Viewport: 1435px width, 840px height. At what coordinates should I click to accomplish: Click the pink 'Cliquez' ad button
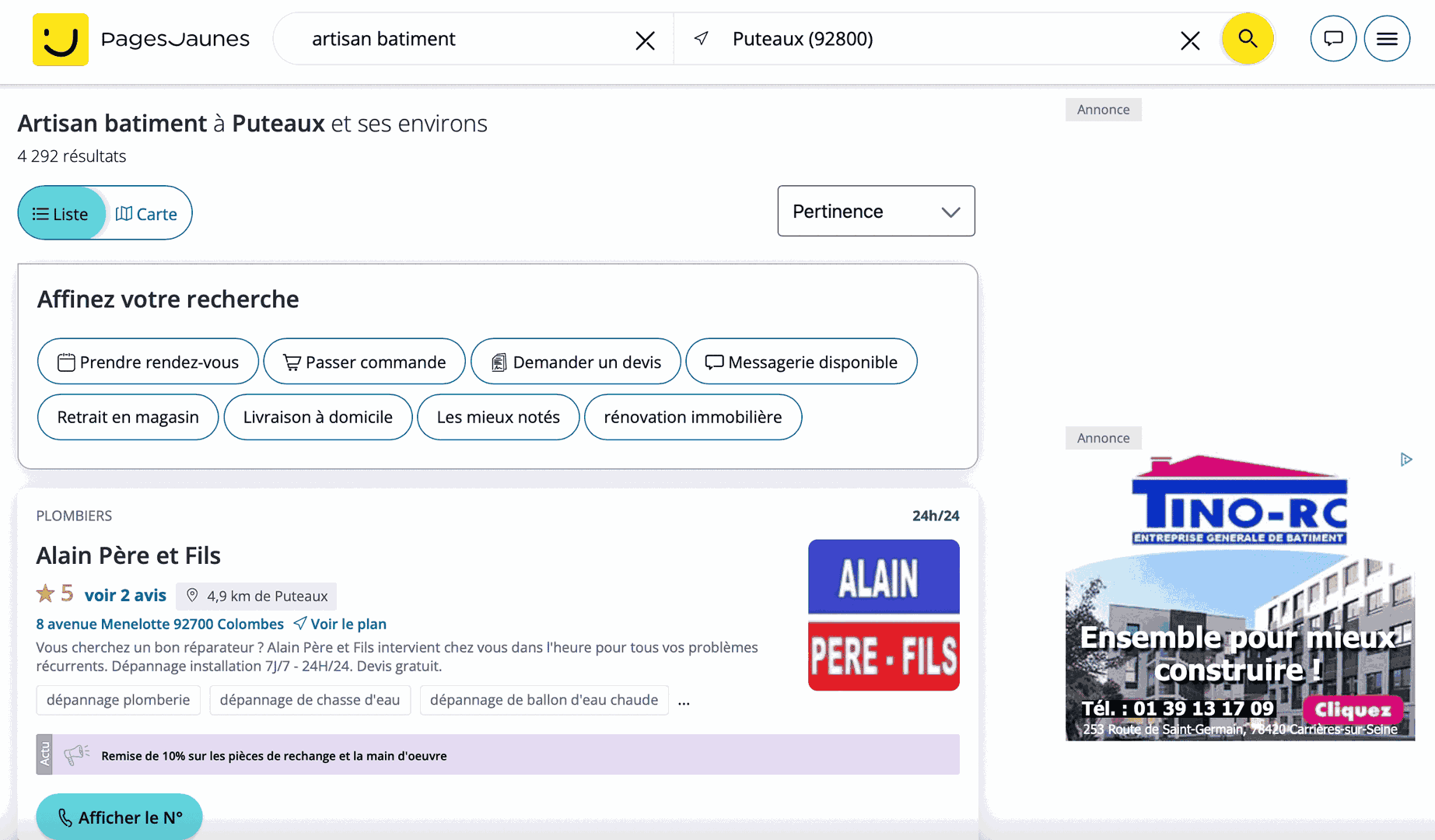(x=1353, y=709)
